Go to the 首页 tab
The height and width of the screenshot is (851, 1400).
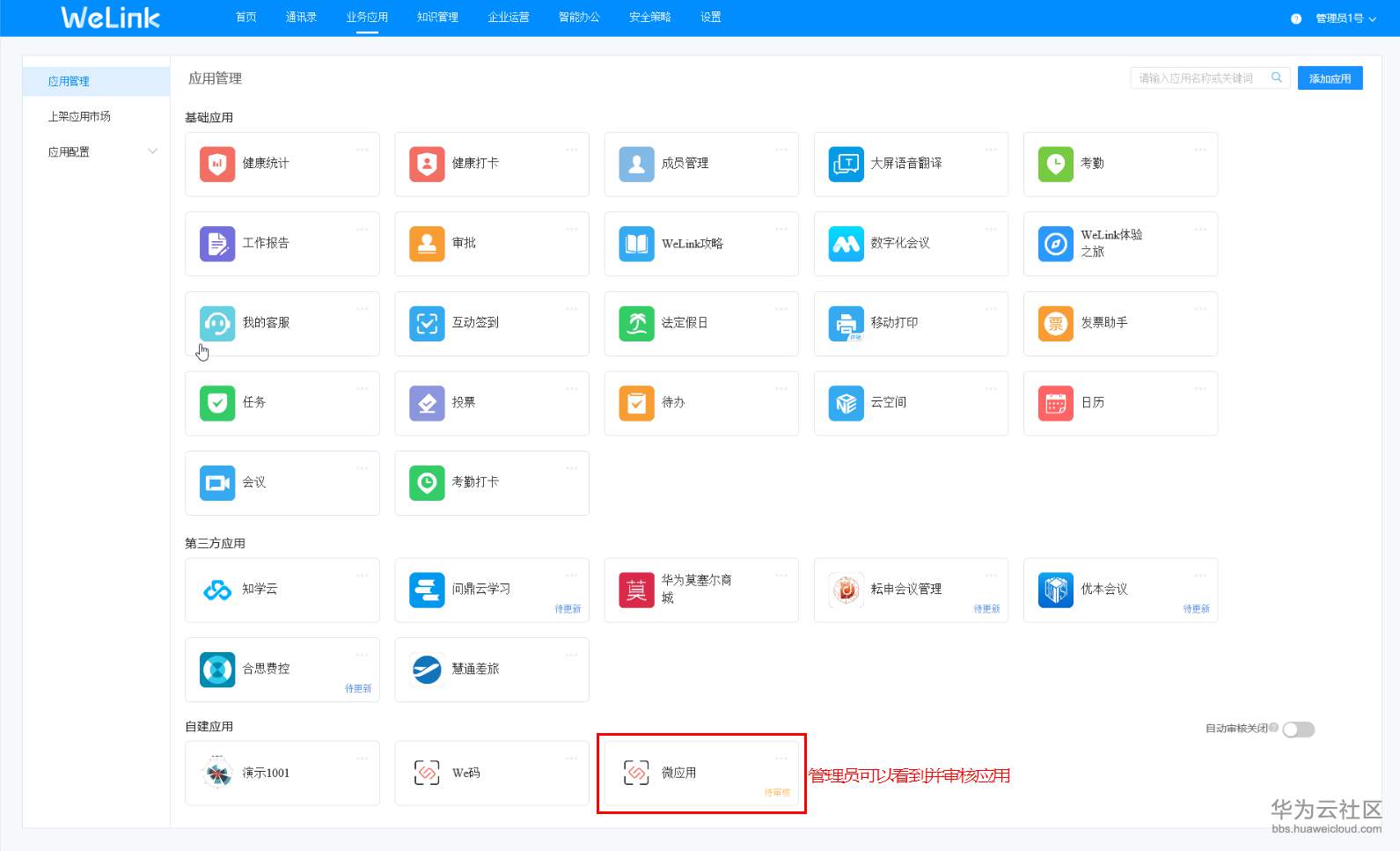[x=246, y=18]
